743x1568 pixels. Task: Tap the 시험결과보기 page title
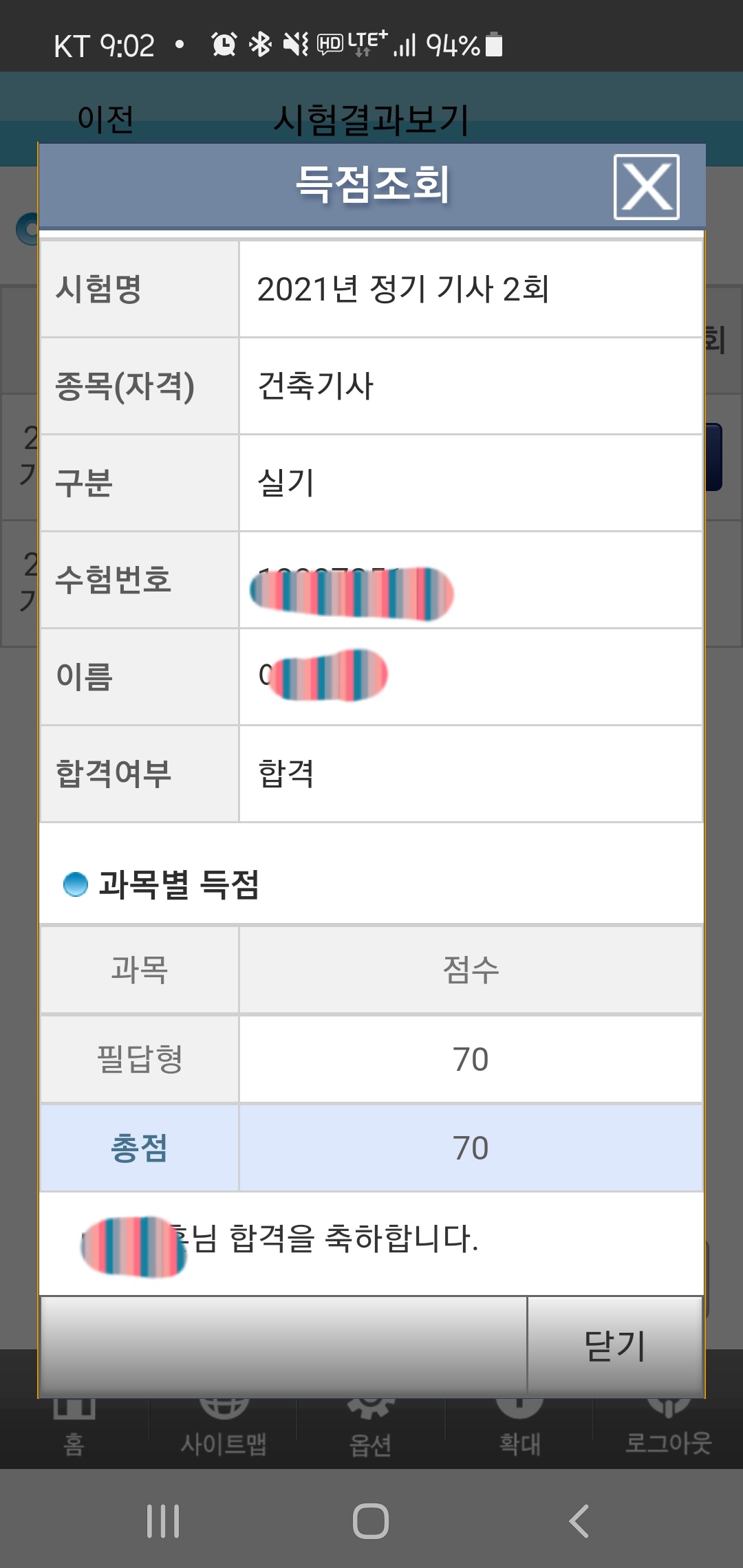click(x=371, y=120)
